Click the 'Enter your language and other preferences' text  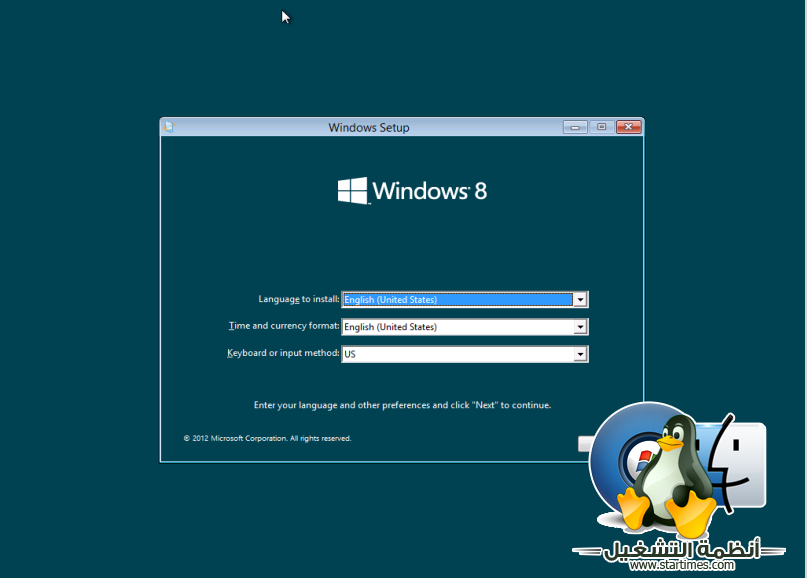402,405
